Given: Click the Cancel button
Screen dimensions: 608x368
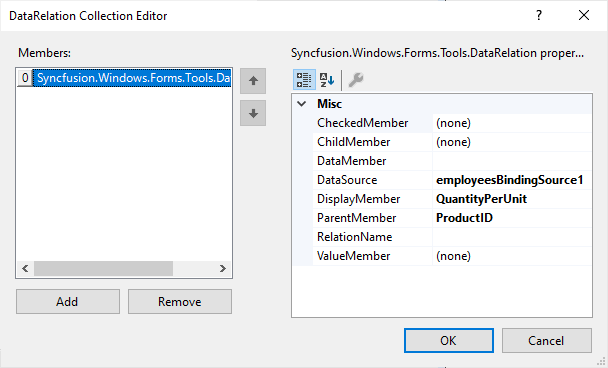Looking at the screenshot, I should pos(547,340).
